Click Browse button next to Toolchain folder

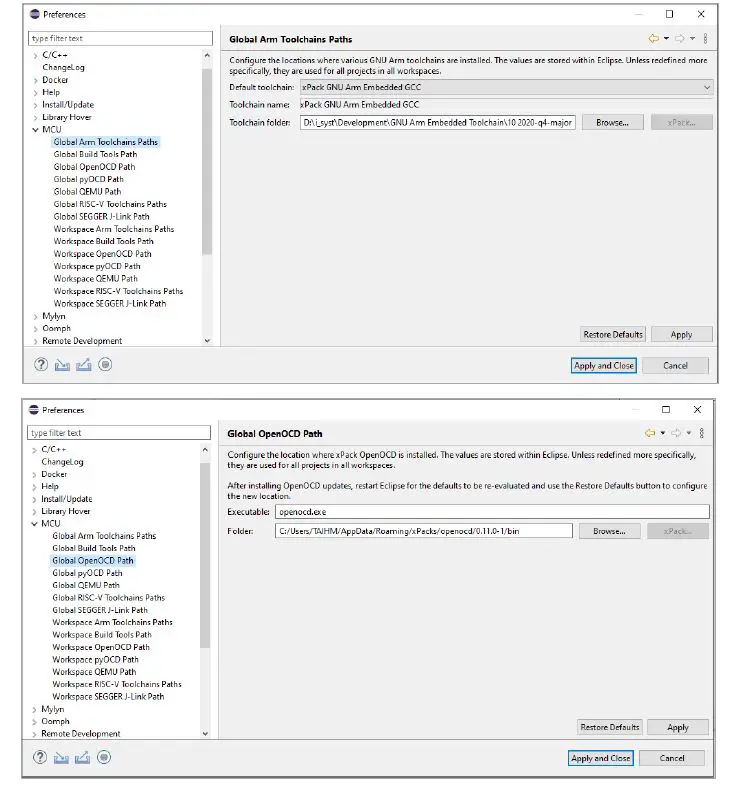613,122
